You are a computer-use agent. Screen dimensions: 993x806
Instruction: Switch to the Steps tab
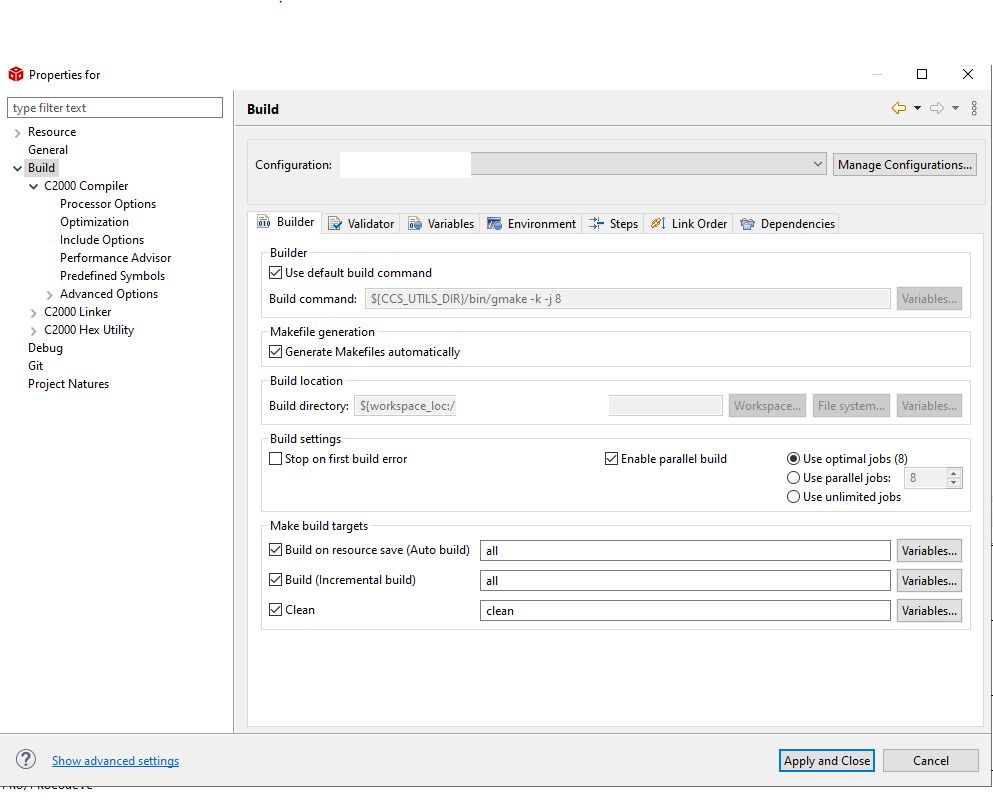point(614,224)
